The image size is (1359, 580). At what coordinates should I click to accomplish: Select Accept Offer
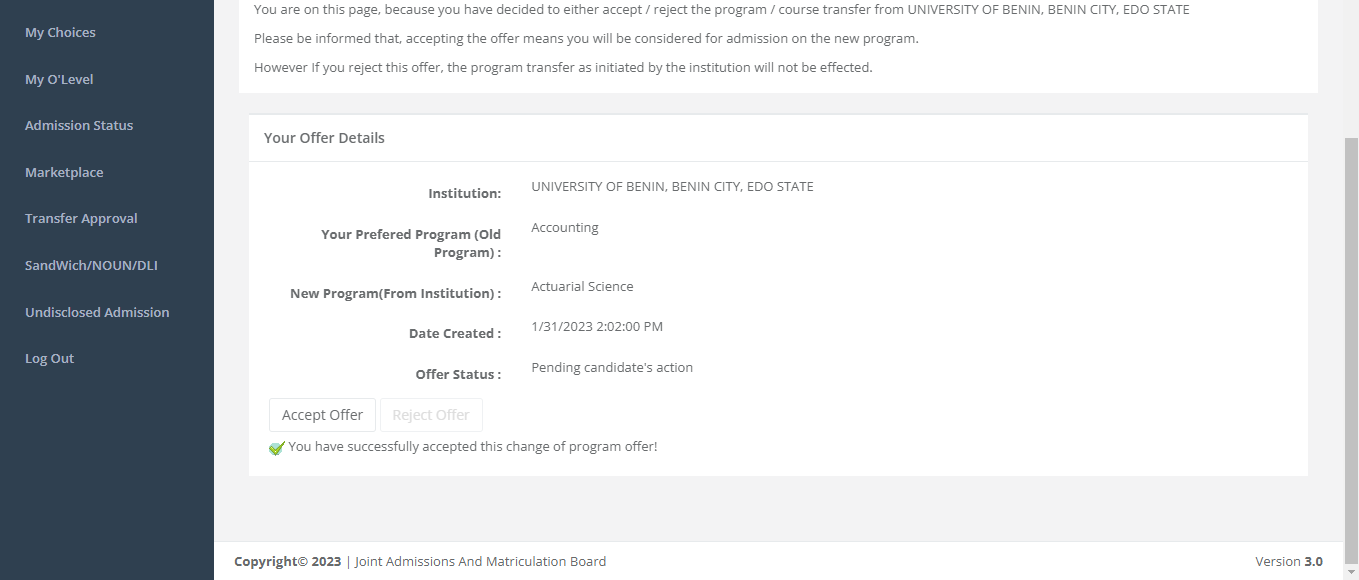point(322,414)
